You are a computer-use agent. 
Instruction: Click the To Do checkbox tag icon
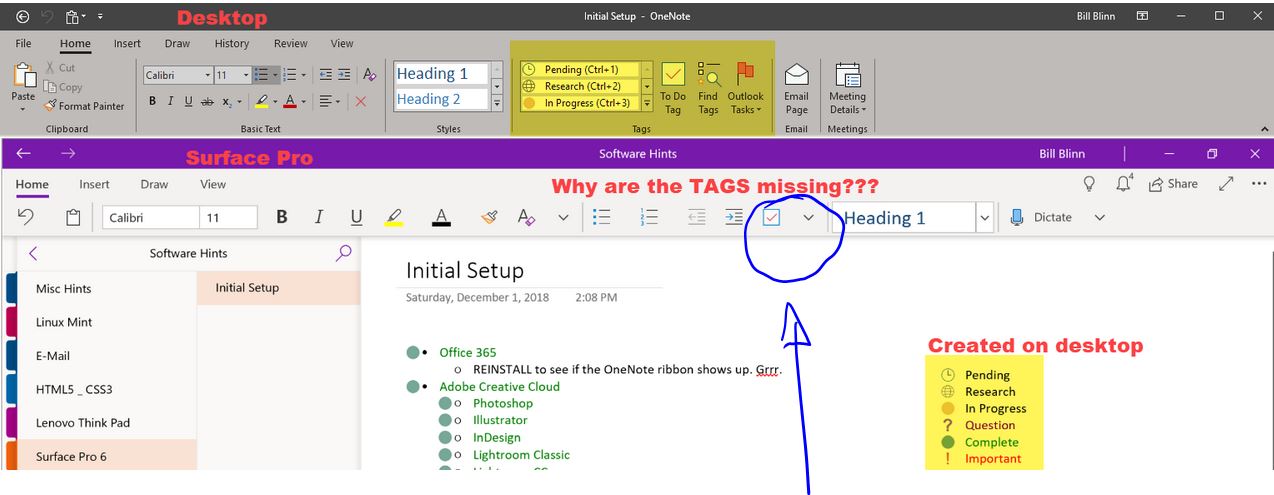771,217
